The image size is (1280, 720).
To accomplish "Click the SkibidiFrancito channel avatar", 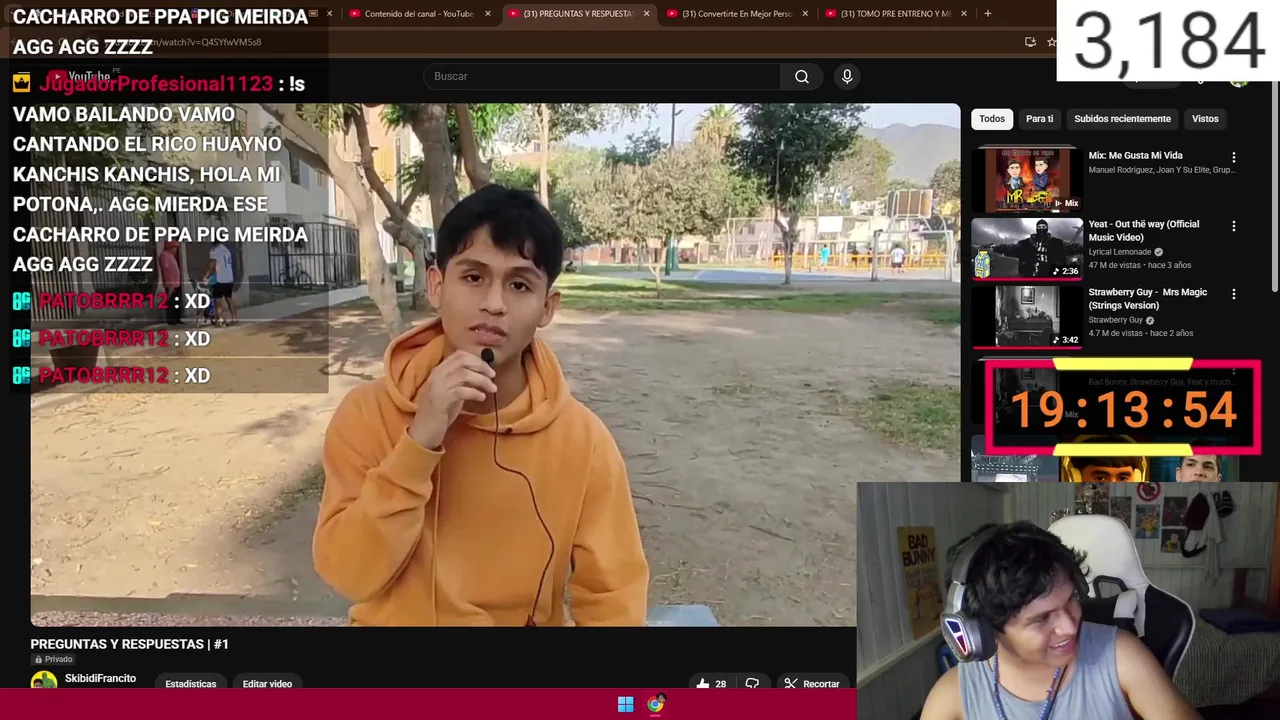I will pyautogui.click(x=44, y=682).
